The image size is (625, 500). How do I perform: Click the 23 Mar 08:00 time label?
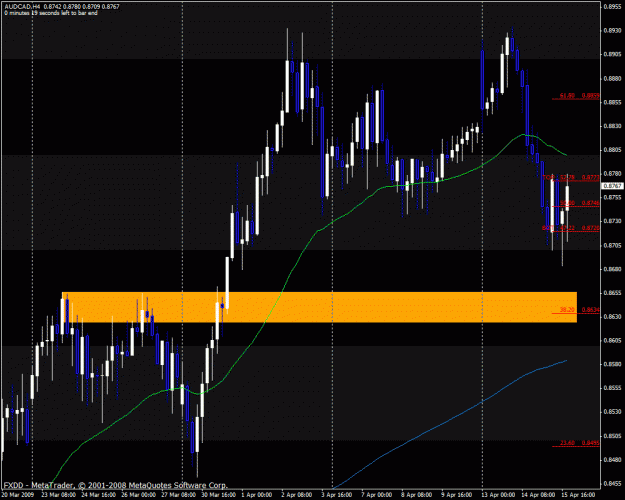coord(59,495)
